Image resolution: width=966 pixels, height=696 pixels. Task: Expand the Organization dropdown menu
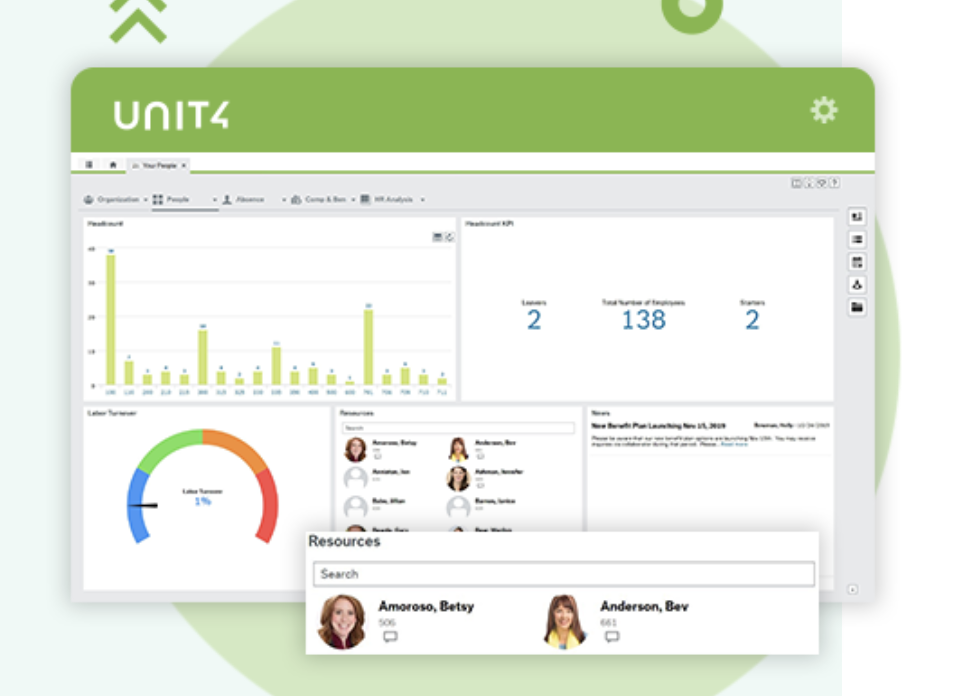pos(145,200)
